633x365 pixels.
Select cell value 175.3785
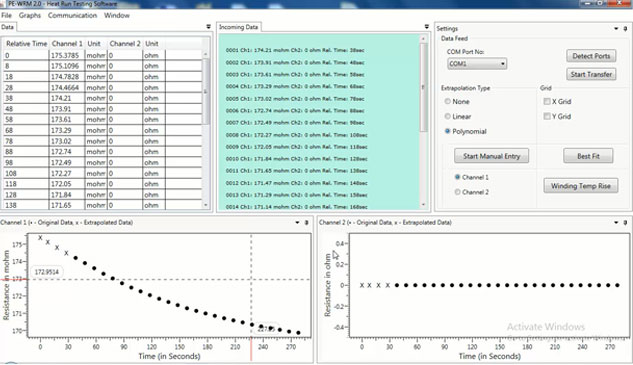[67, 55]
